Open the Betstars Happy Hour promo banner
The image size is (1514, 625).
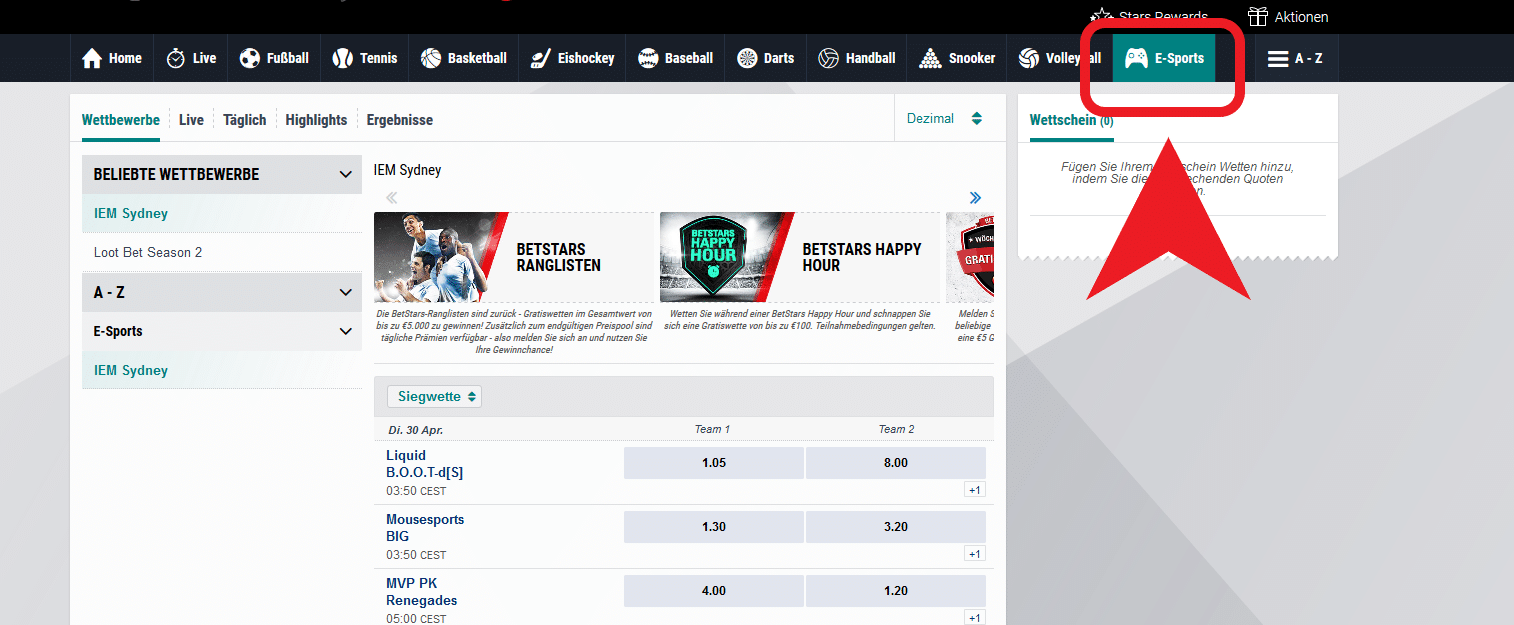click(x=800, y=257)
